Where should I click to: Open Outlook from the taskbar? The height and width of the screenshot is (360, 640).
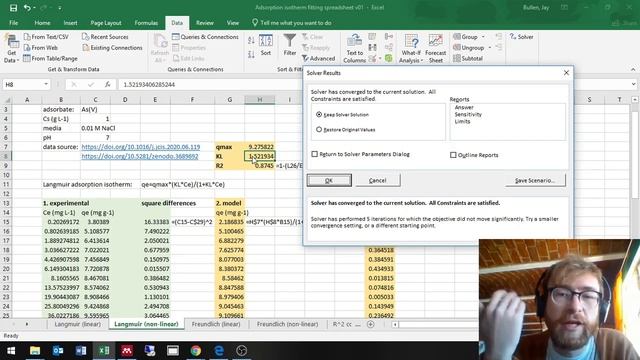(x=58, y=351)
